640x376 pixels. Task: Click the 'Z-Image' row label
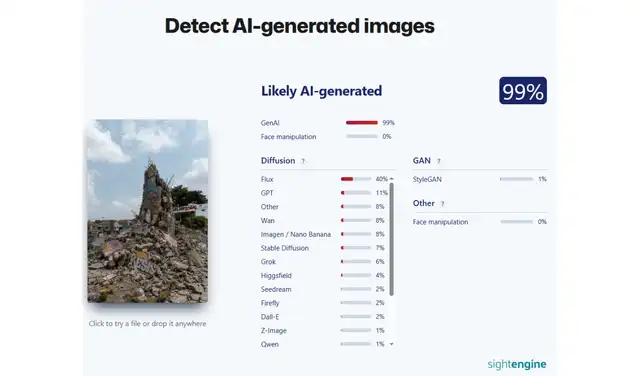(x=274, y=331)
